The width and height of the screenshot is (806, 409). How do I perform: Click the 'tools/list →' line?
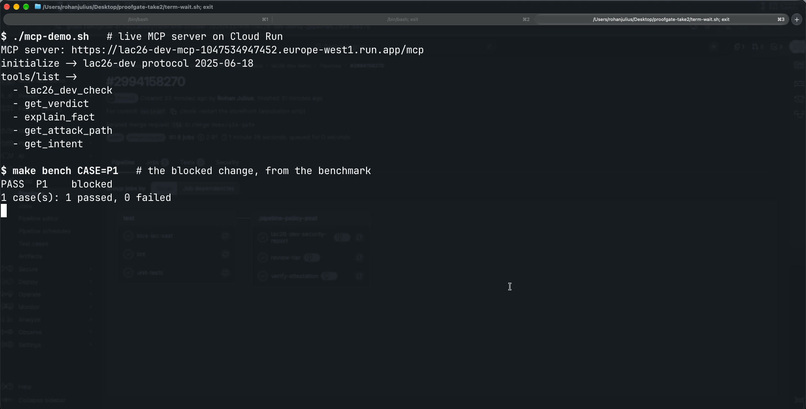click(x=39, y=77)
